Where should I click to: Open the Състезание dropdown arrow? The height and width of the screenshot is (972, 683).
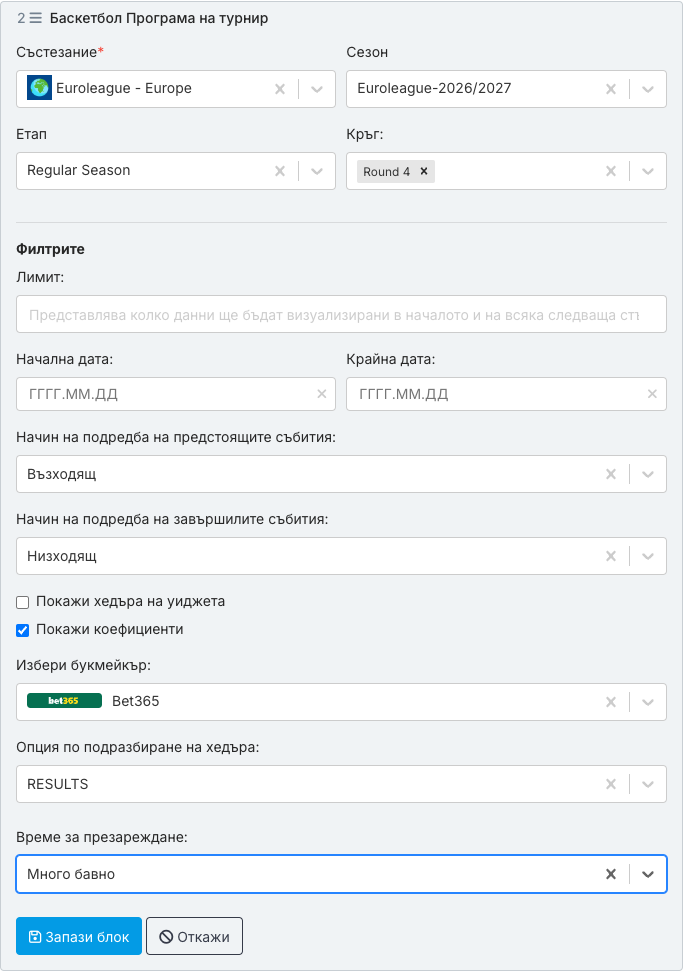(317, 89)
